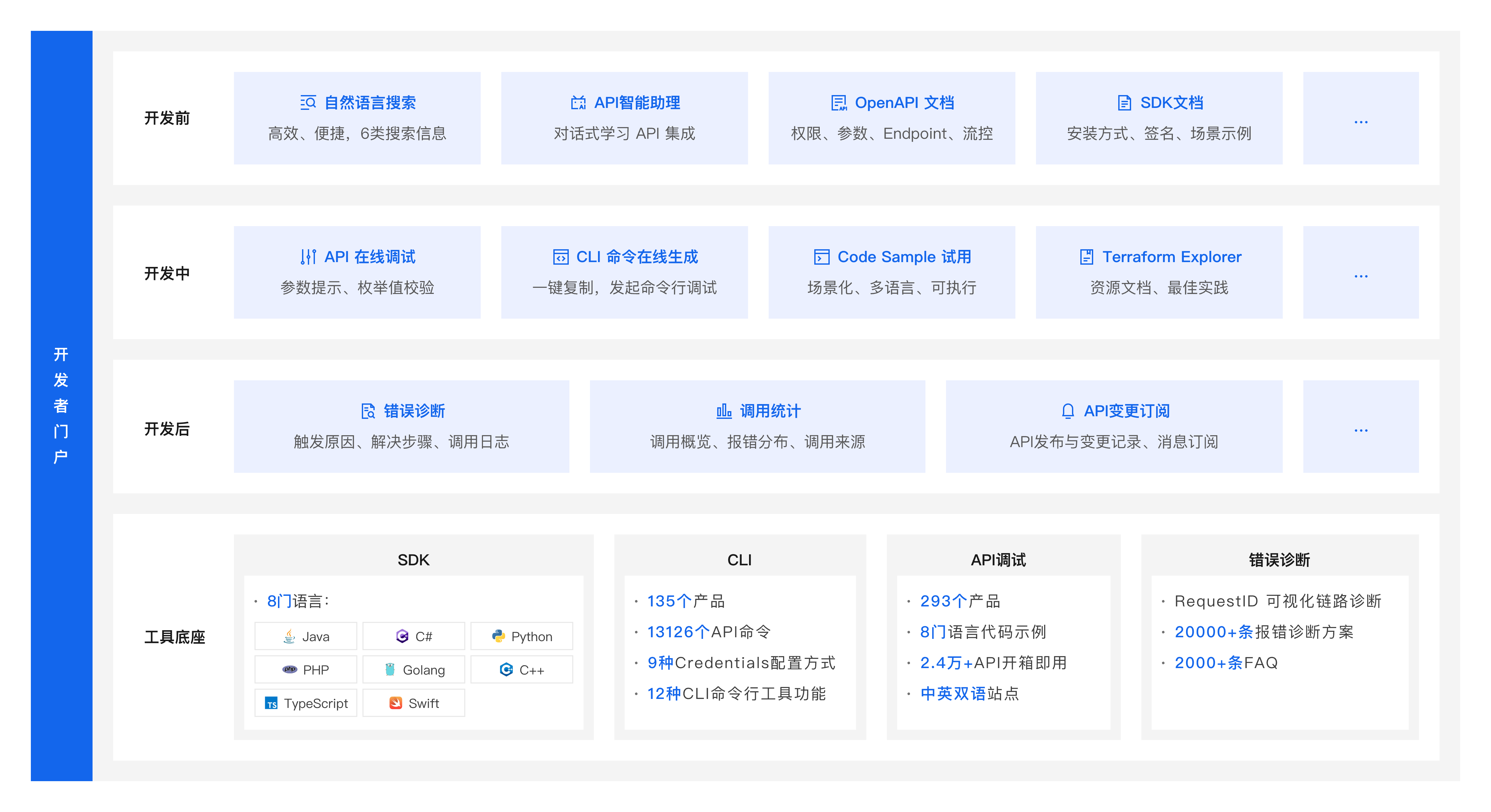Click 2.4万+API开箱即用 text
The height and width of the screenshot is (812, 1491).
click(993, 663)
